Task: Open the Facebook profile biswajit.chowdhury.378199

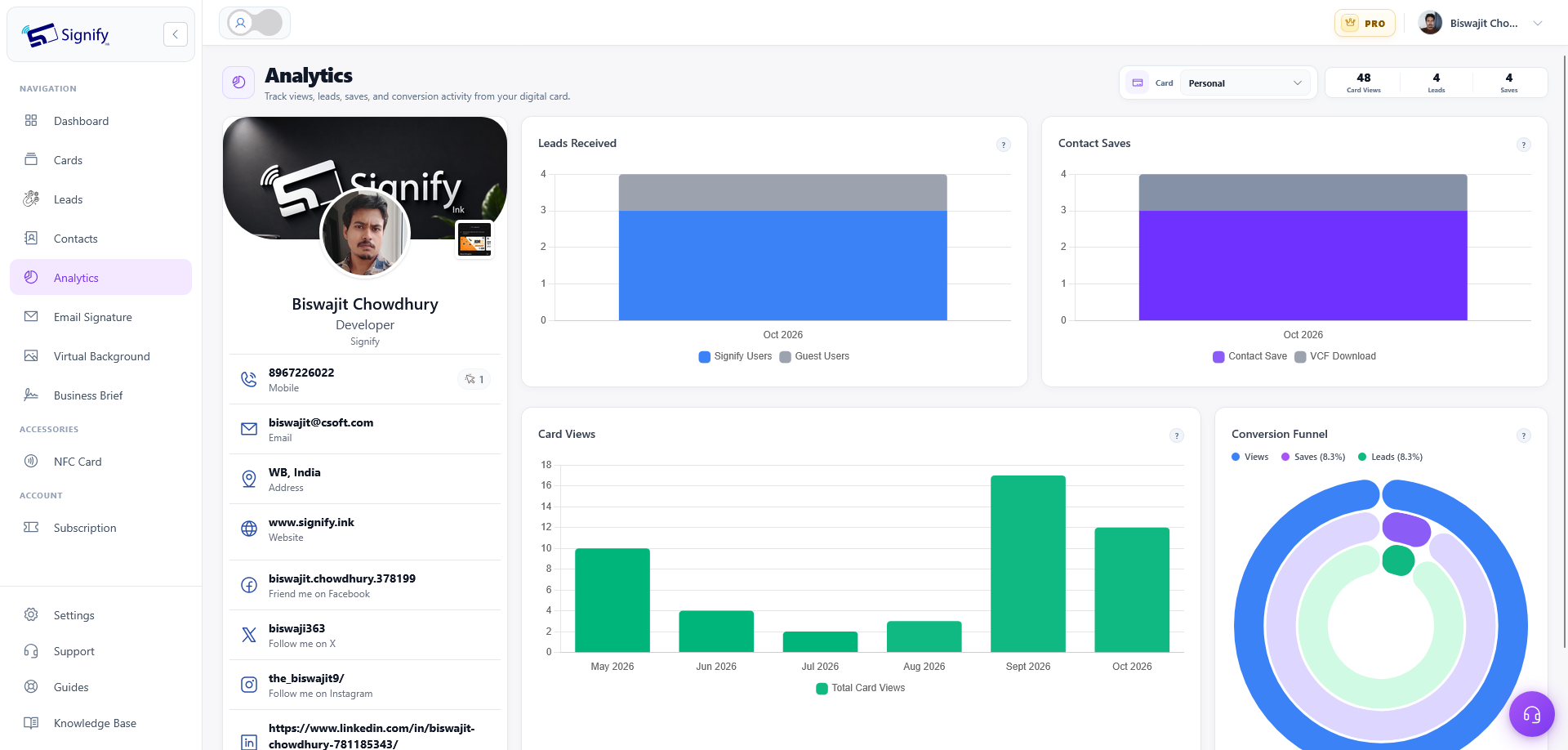Action: pos(342,578)
